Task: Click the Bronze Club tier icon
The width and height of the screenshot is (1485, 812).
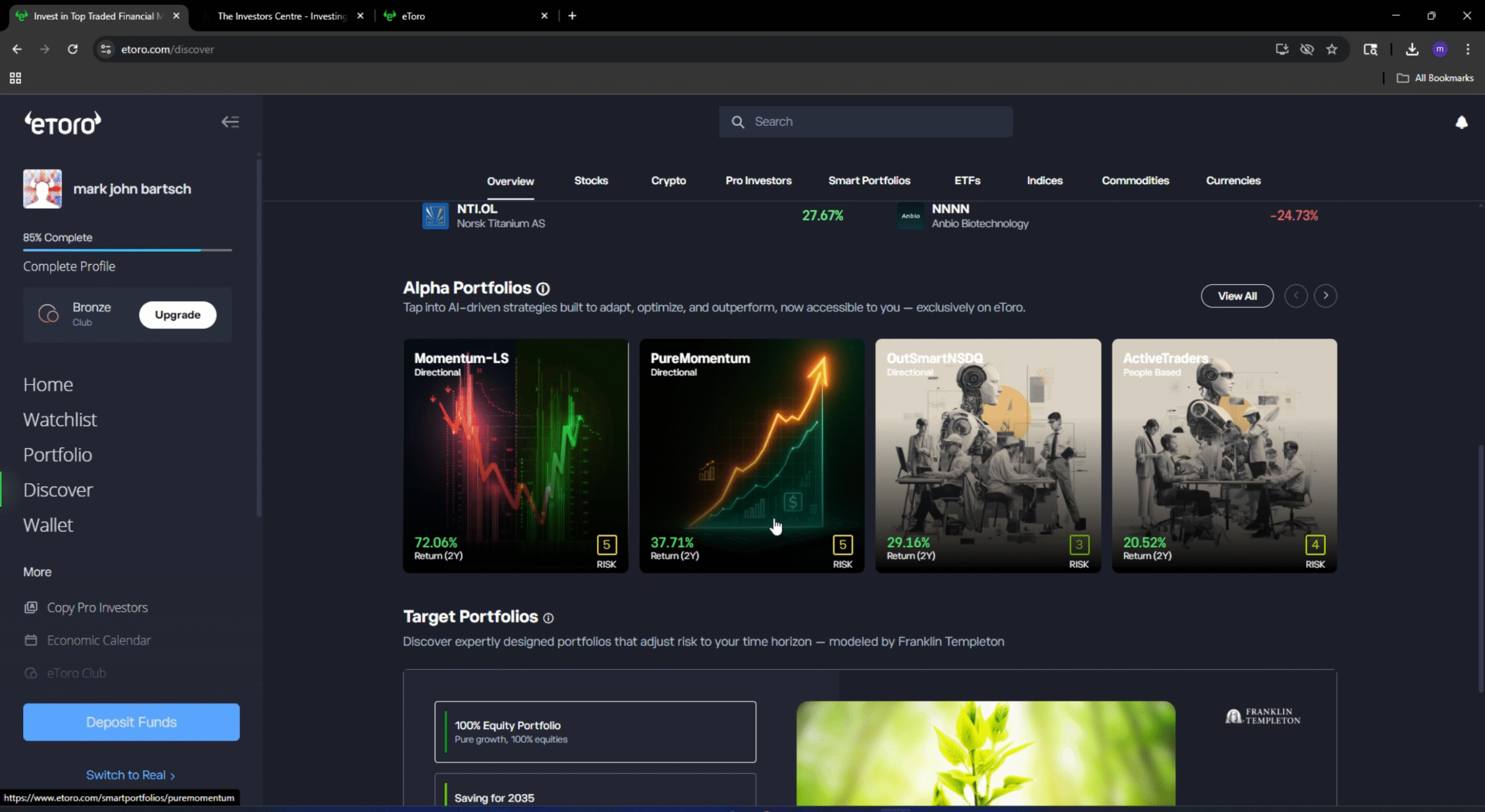Action: (x=49, y=314)
